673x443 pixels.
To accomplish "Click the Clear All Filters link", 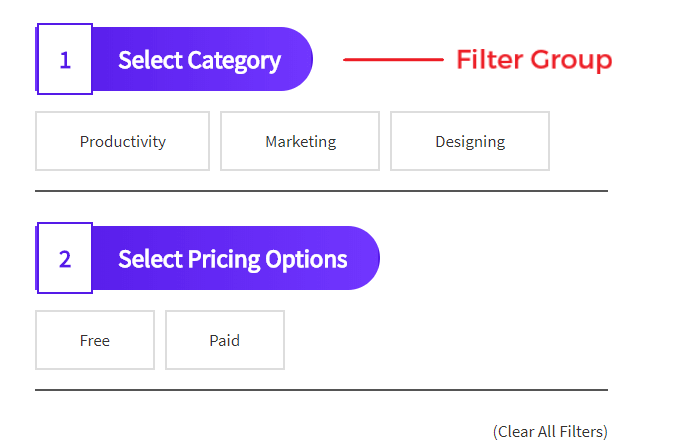I will click(x=550, y=431).
